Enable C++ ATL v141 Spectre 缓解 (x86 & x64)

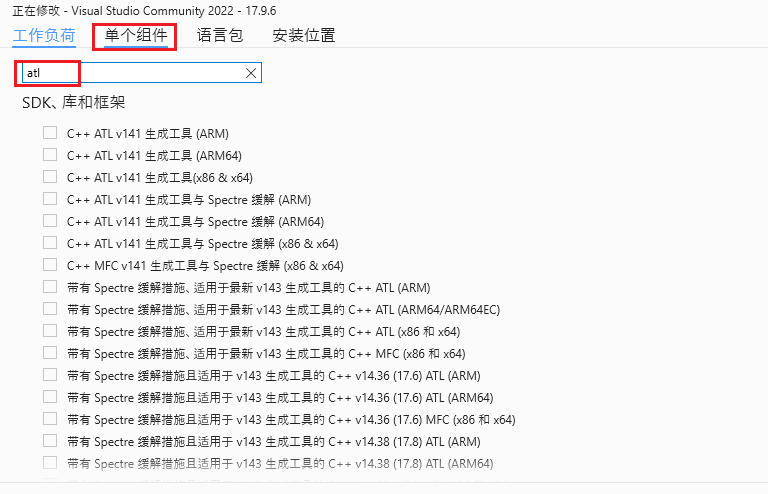pos(50,243)
